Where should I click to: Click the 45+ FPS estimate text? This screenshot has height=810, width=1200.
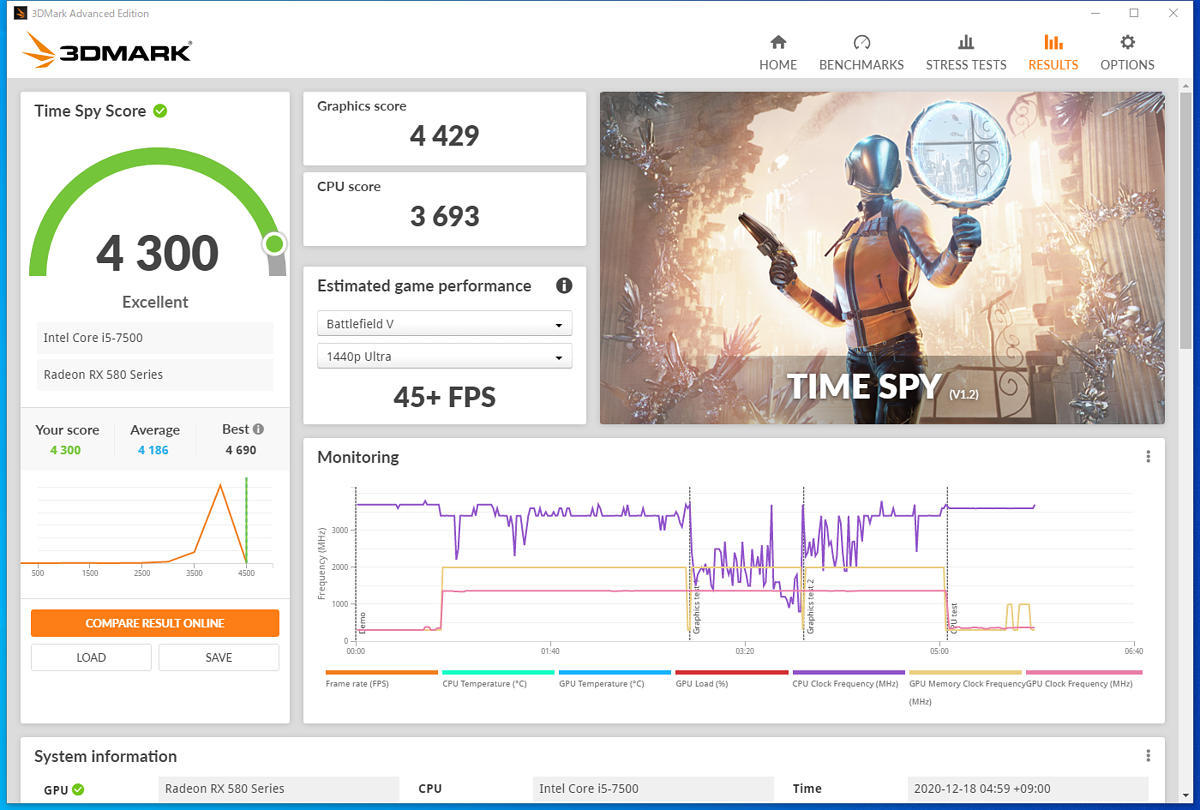click(x=444, y=397)
